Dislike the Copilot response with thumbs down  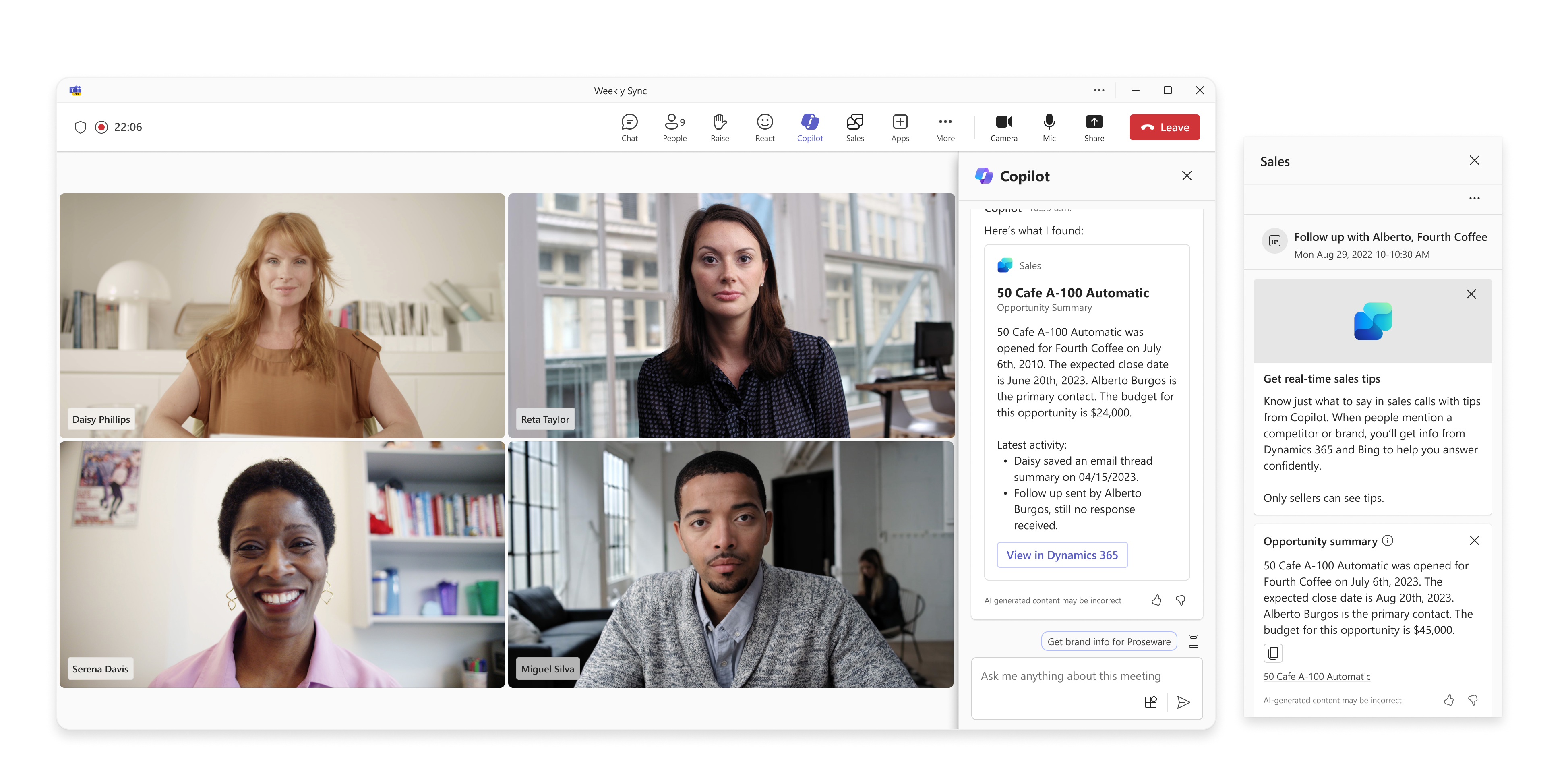tap(1180, 601)
